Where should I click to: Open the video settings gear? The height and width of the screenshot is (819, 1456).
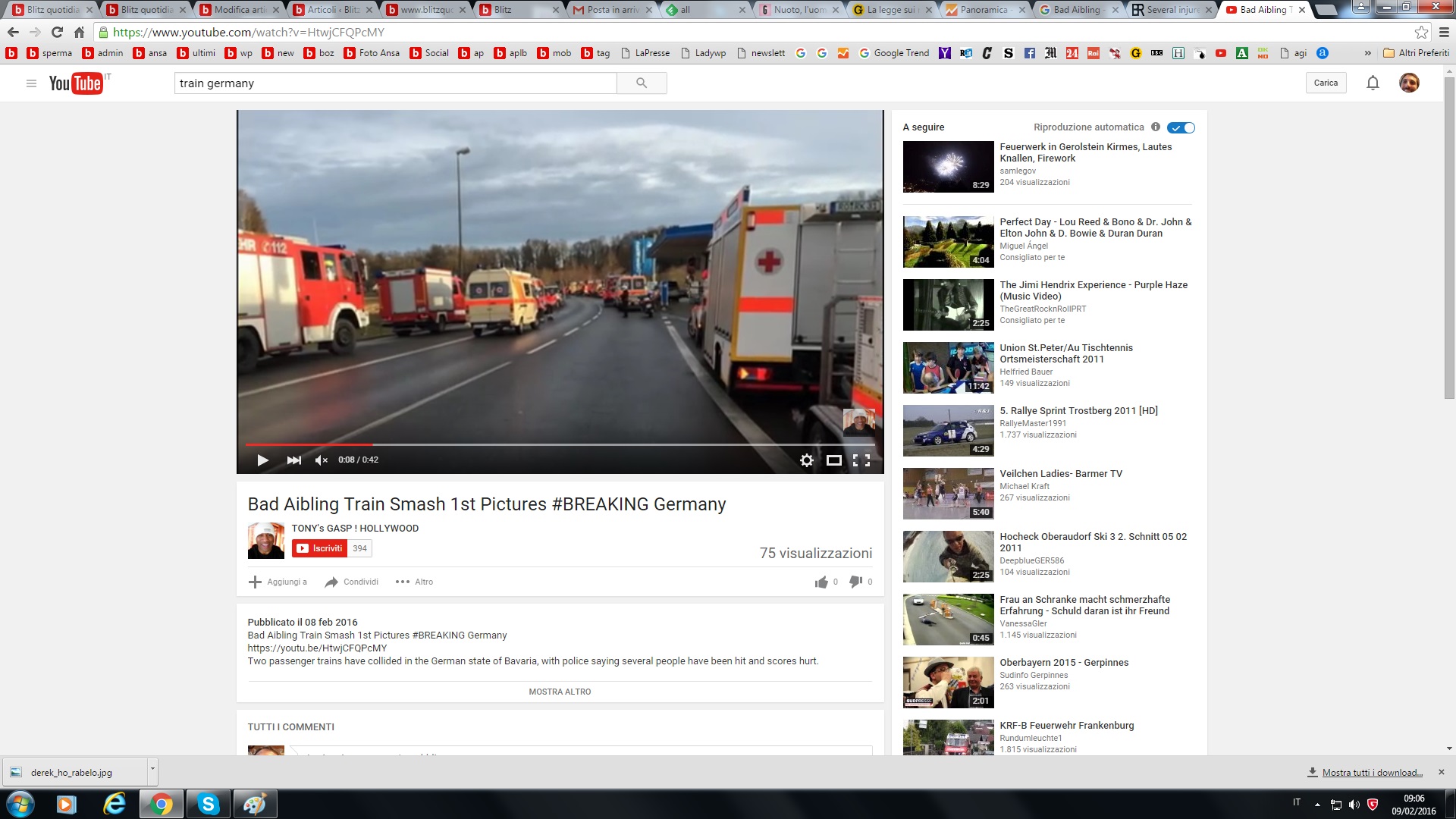(x=807, y=460)
